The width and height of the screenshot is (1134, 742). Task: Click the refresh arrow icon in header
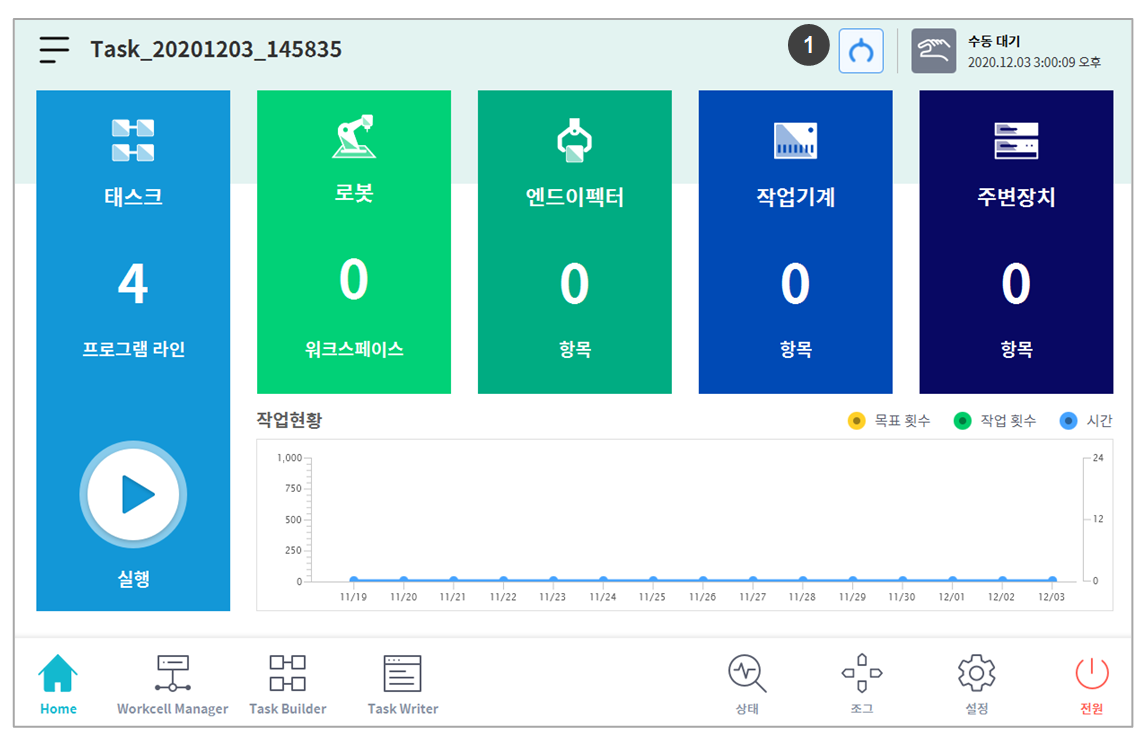860,50
